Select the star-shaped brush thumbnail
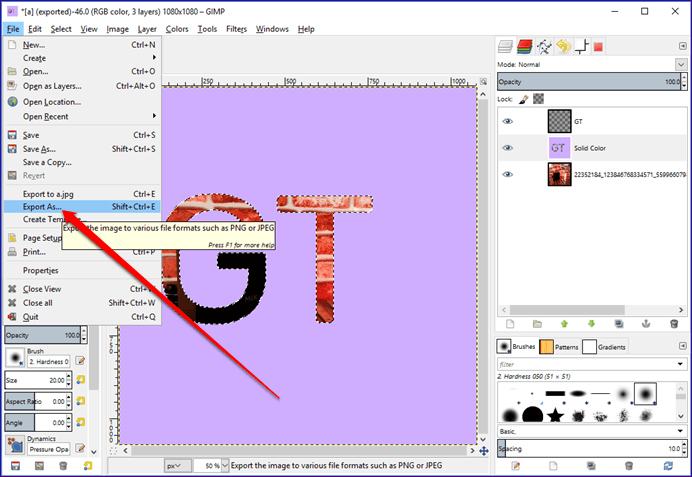The width and height of the screenshot is (692, 477). [556, 415]
